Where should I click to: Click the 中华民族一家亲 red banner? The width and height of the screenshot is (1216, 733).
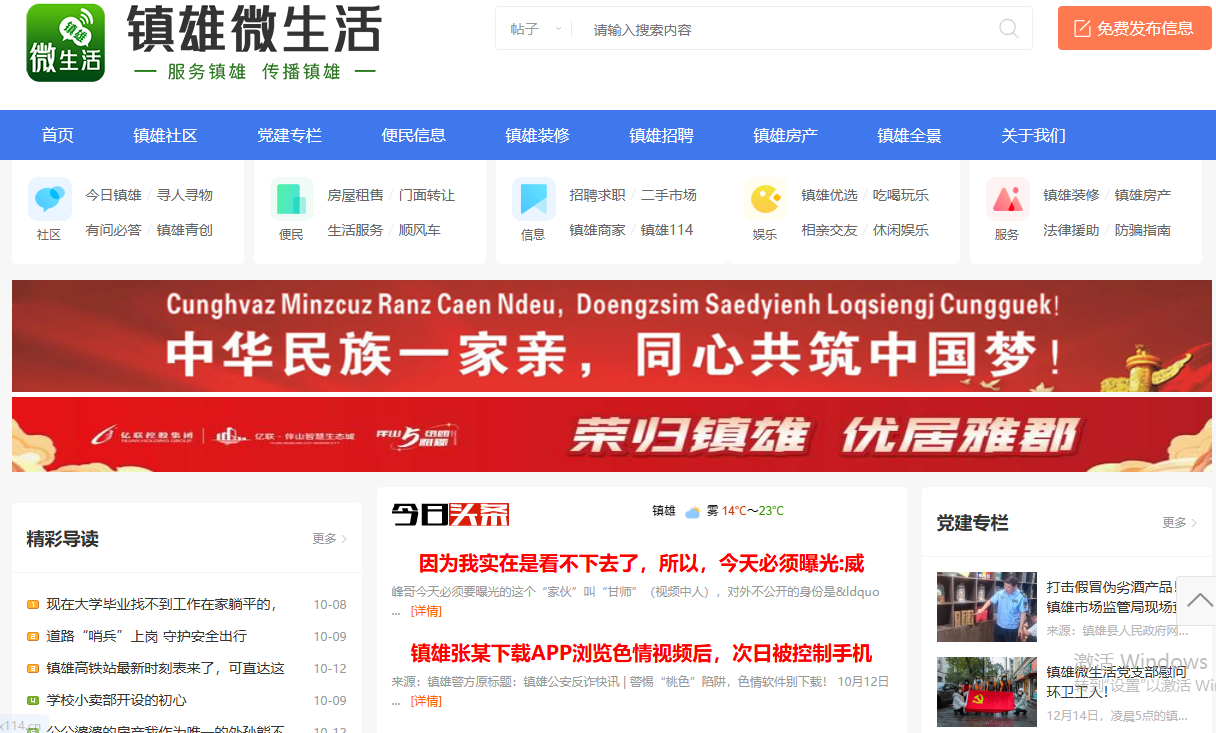tap(610, 336)
